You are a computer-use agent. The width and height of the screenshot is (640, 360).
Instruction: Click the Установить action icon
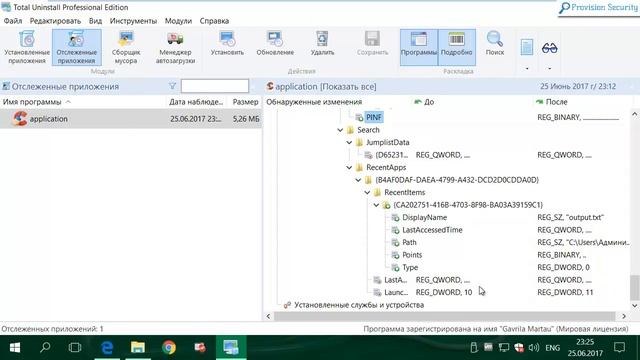point(227,43)
